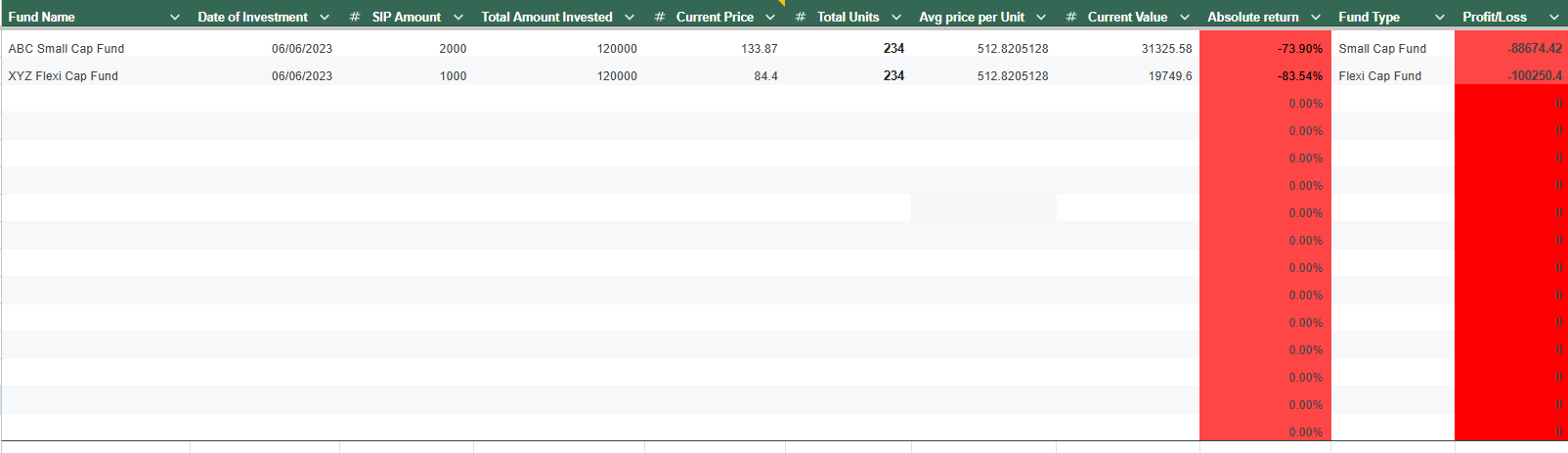Select the Flexi Cap Fund type cell
1568x453 pixels.
tap(1379, 75)
